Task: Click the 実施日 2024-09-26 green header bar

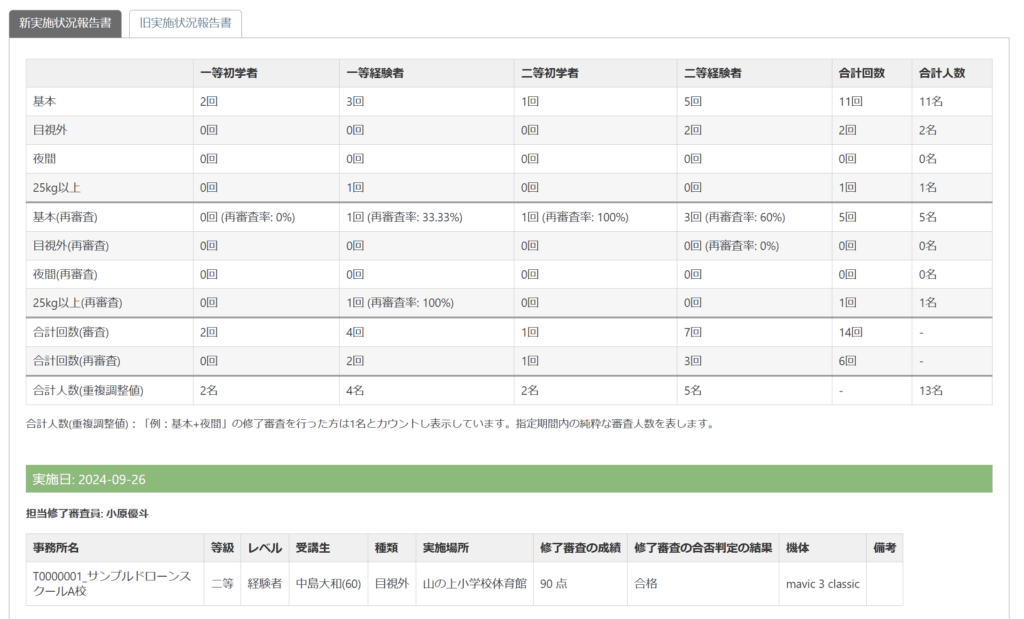Action: 508,479
